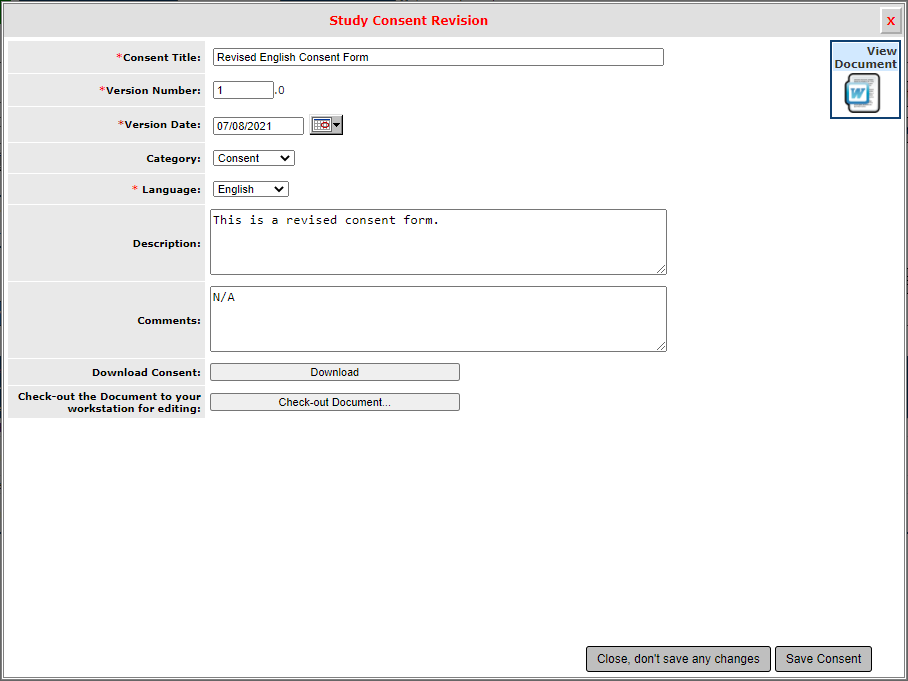Image resolution: width=908 pixels, height=681 pixels.
Task: Grab the Description textarea resize handle
Action: point(661,269)
